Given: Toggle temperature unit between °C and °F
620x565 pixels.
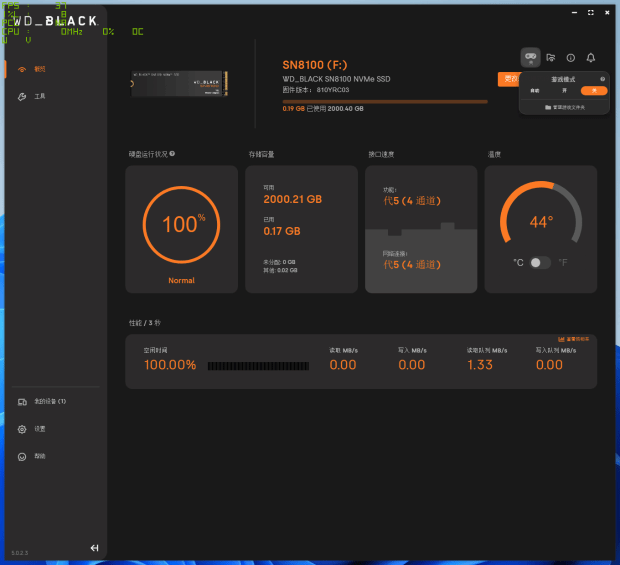Looking at the screenshot, I should [540, 263].
